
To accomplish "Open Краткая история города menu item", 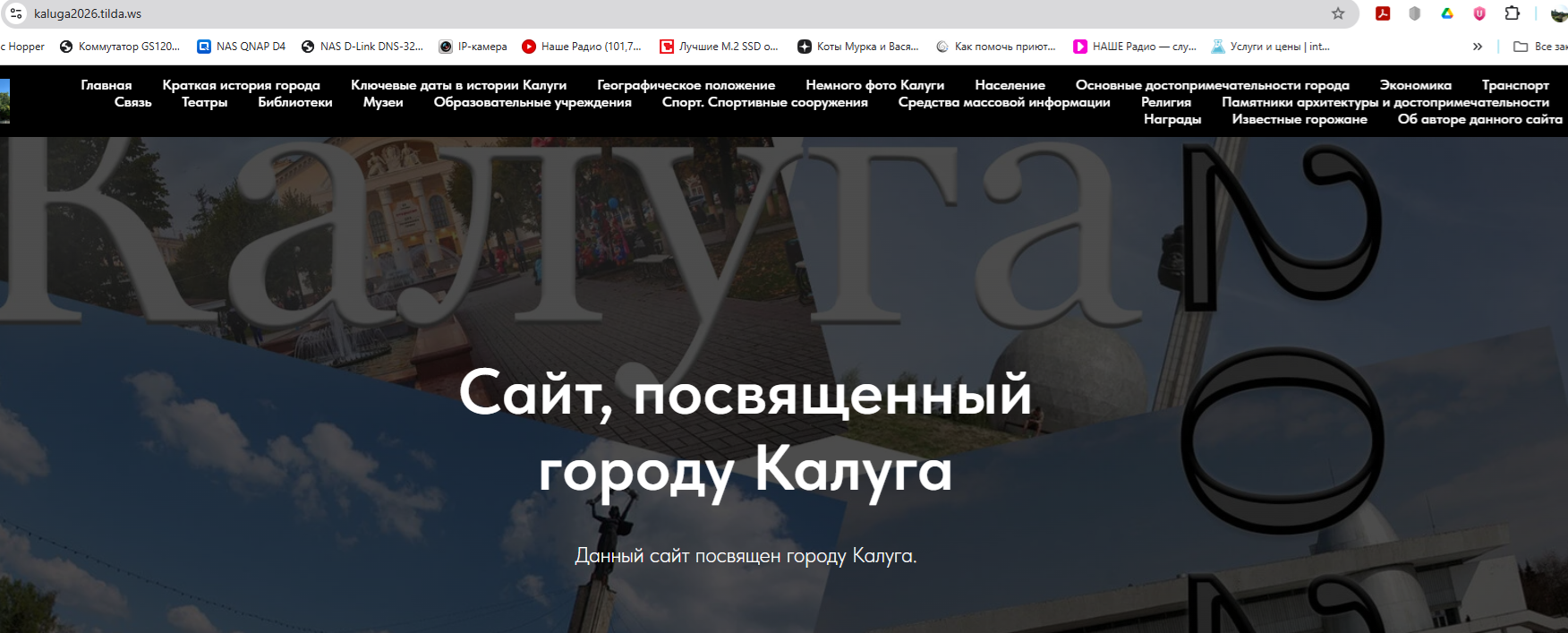I will coord(242,85).
